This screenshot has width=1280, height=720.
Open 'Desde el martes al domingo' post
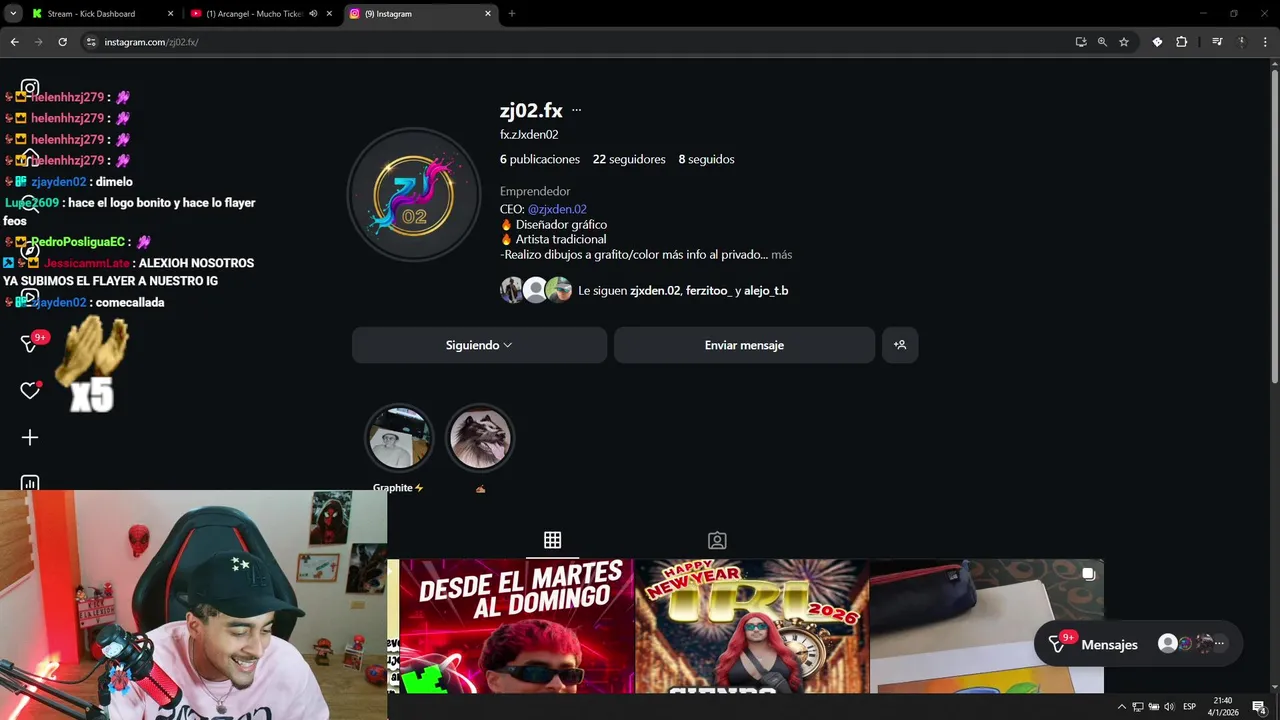tap(517, 626)
